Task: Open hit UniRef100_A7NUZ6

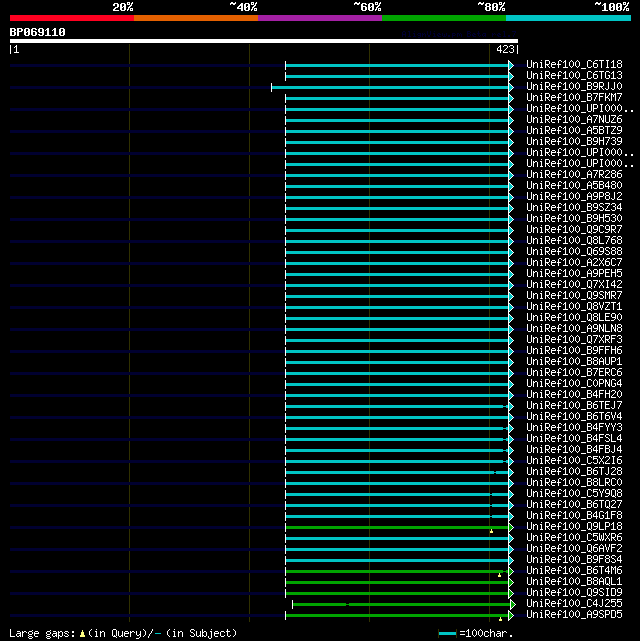Action: [574, 119]
